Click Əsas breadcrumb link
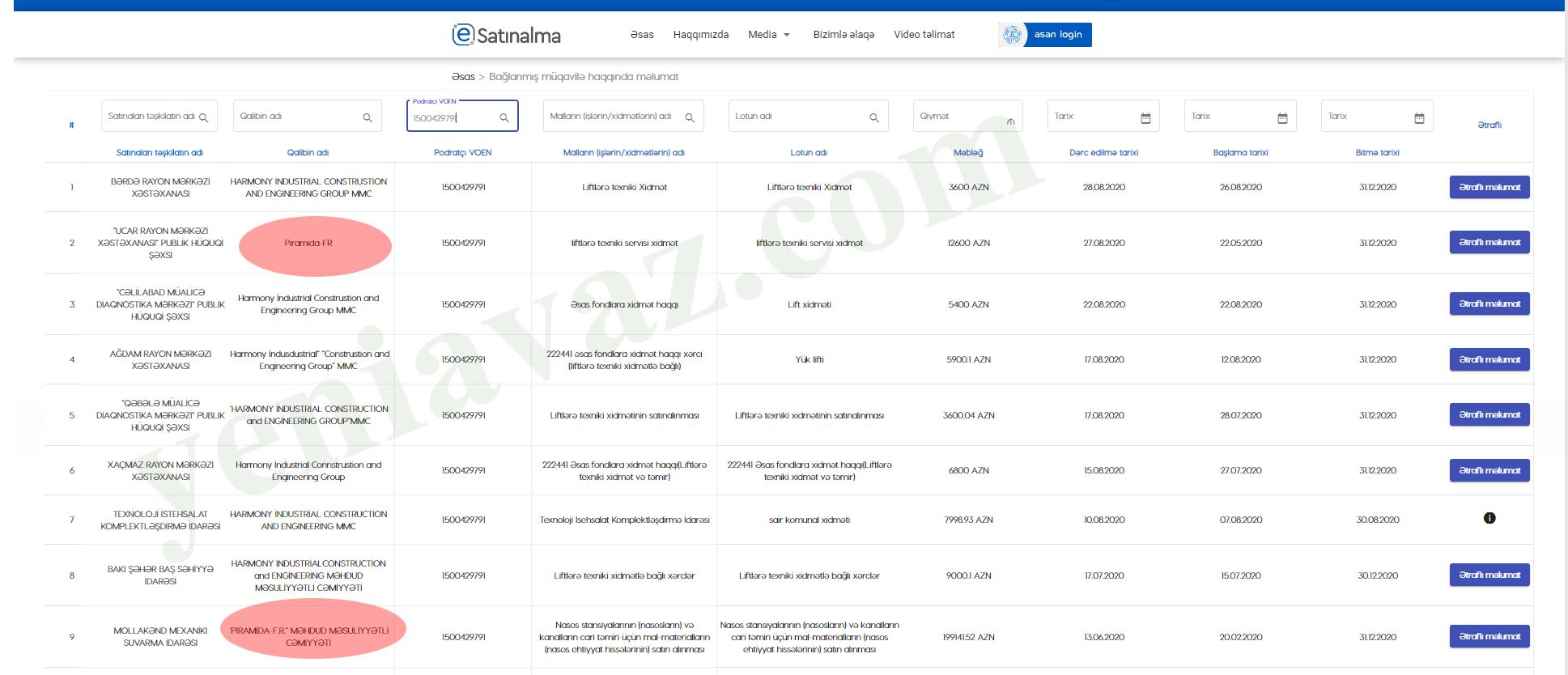Viewport: 1568px width, 675px height. pos(463,77)
